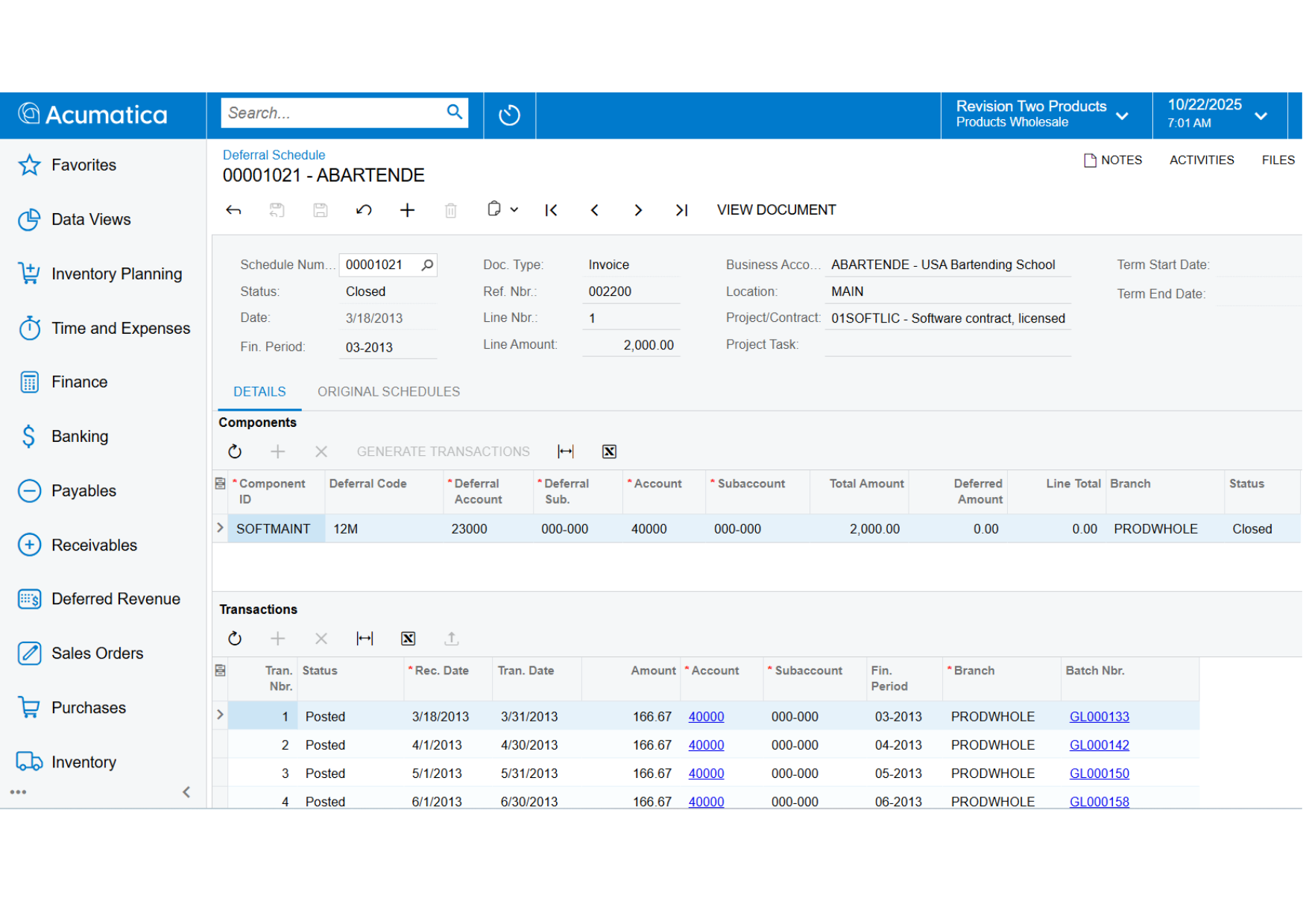Jump to the last record
This screenshot has height=924, width=1303.
point(681,210)
